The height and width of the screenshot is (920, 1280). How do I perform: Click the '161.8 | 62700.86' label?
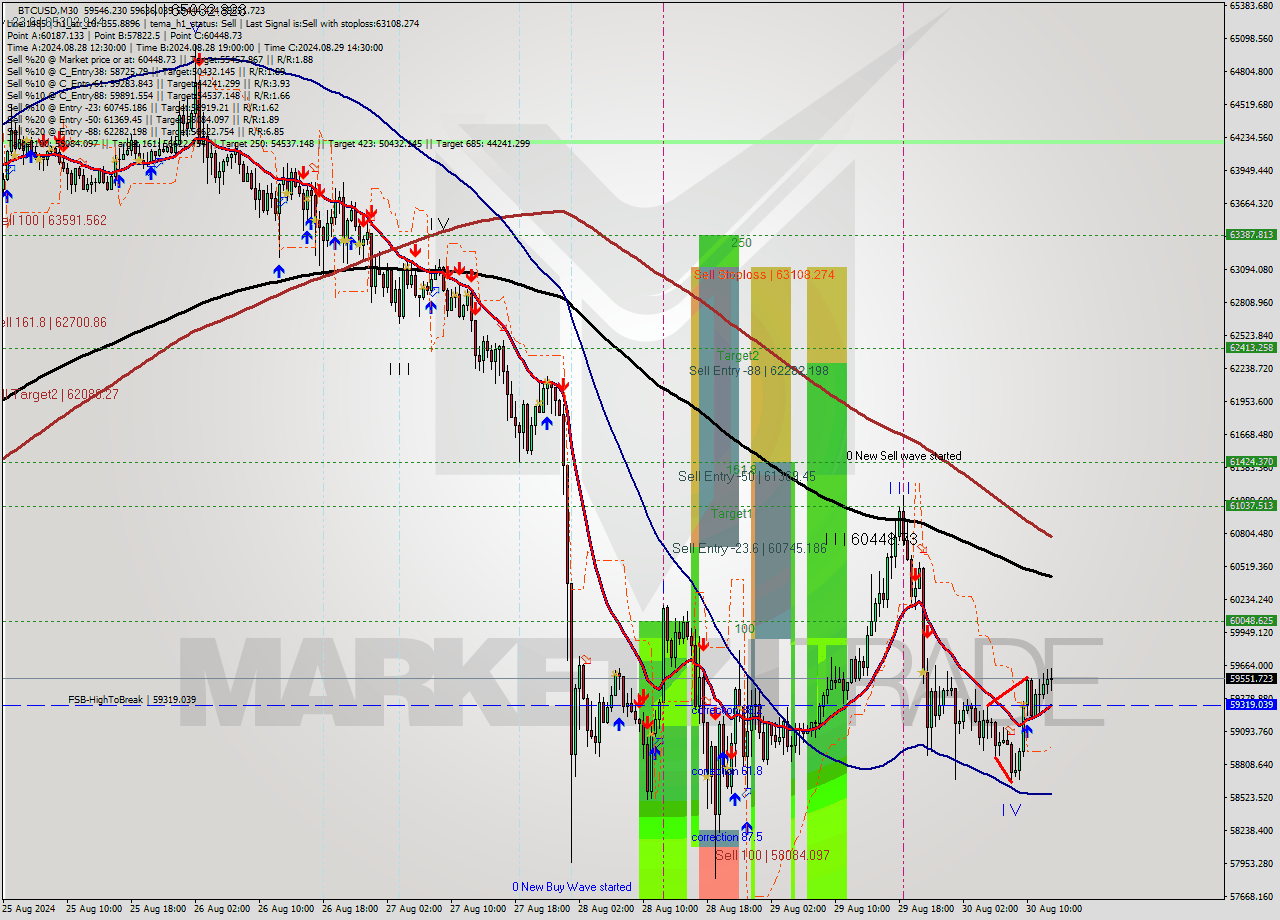pyautogui.click(x=53, y=323)
